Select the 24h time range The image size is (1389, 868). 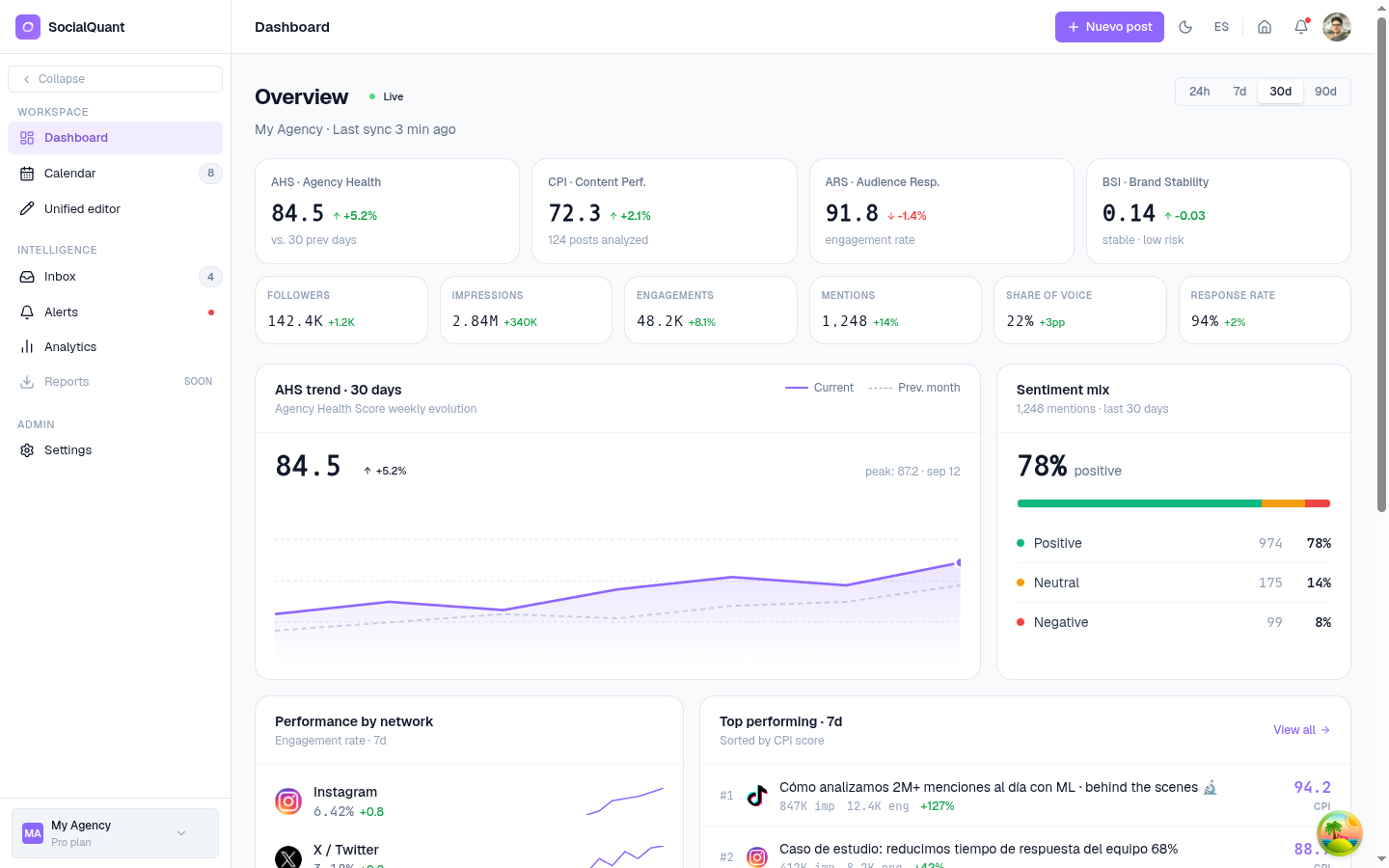(x=1200, y=92)
